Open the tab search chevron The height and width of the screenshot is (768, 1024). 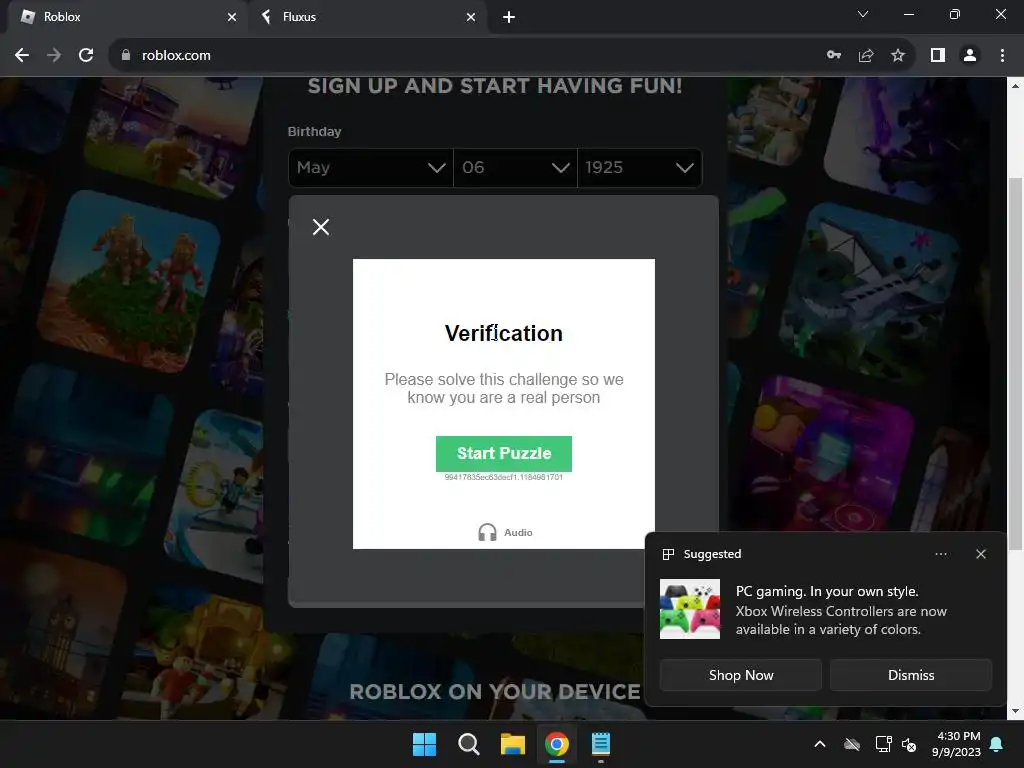(863, 14)
